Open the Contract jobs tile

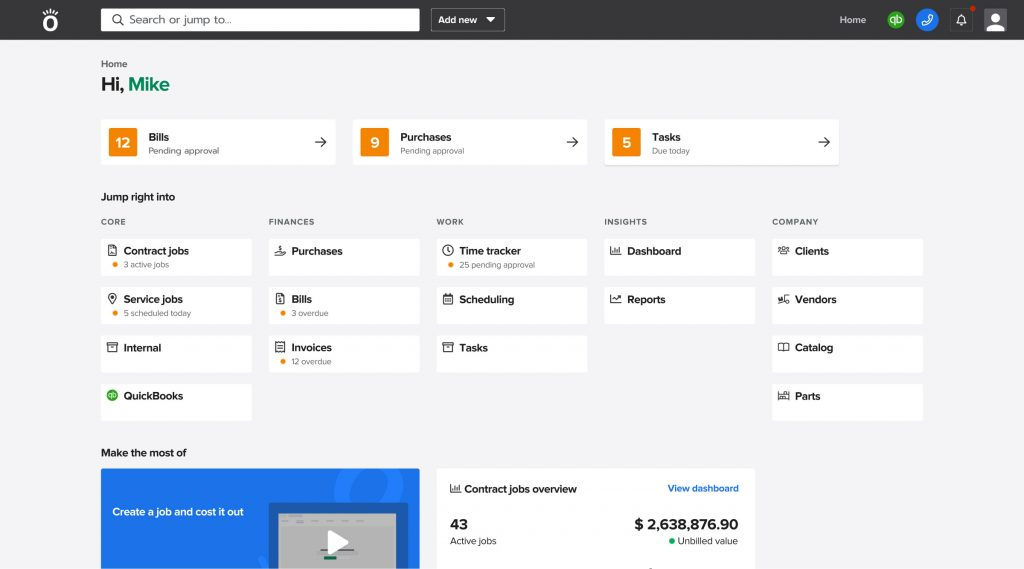(x=176, y=257)
